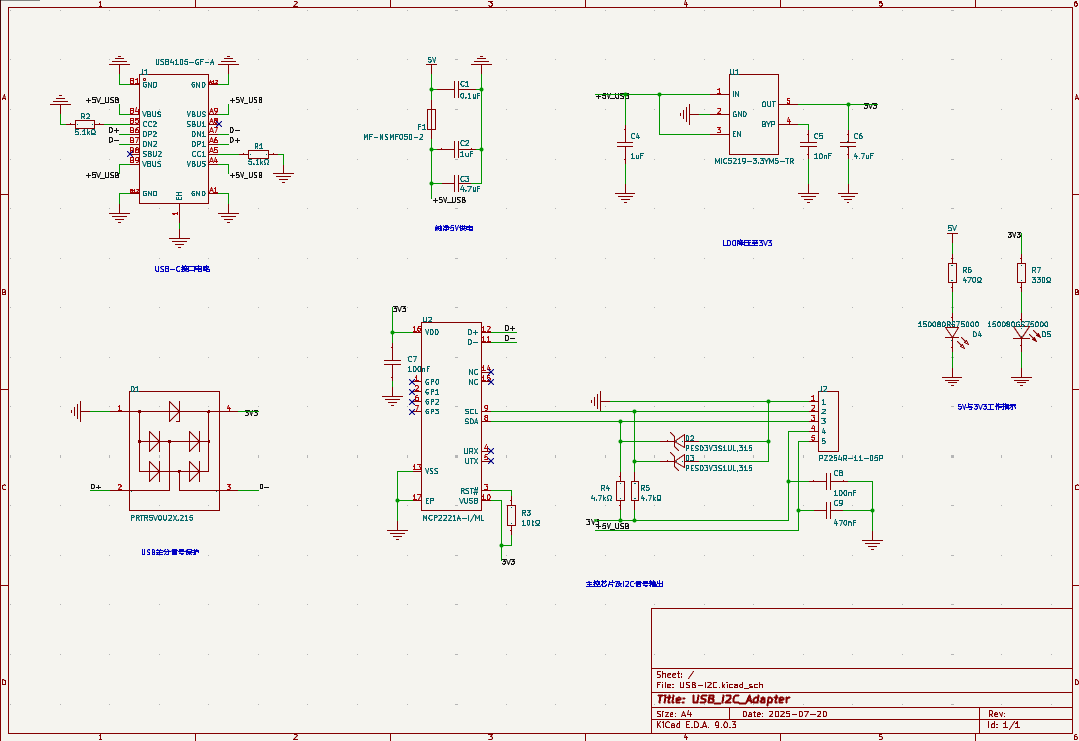Viewport: 1079px width, 741px height.
Task: Click resistor R6 470Ω symbol
Action: point(952,273)
